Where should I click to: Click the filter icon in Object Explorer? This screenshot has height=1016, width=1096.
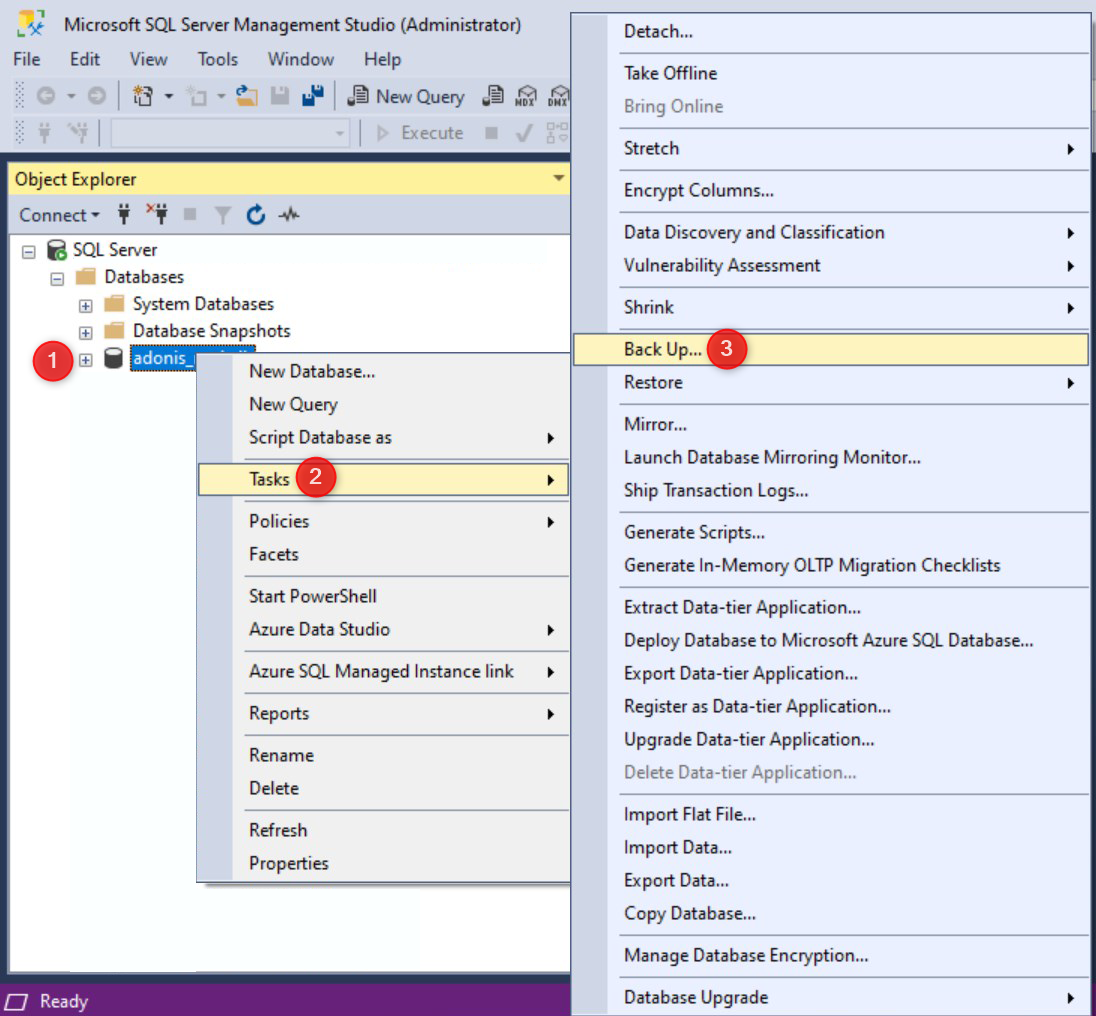(222, 214)
